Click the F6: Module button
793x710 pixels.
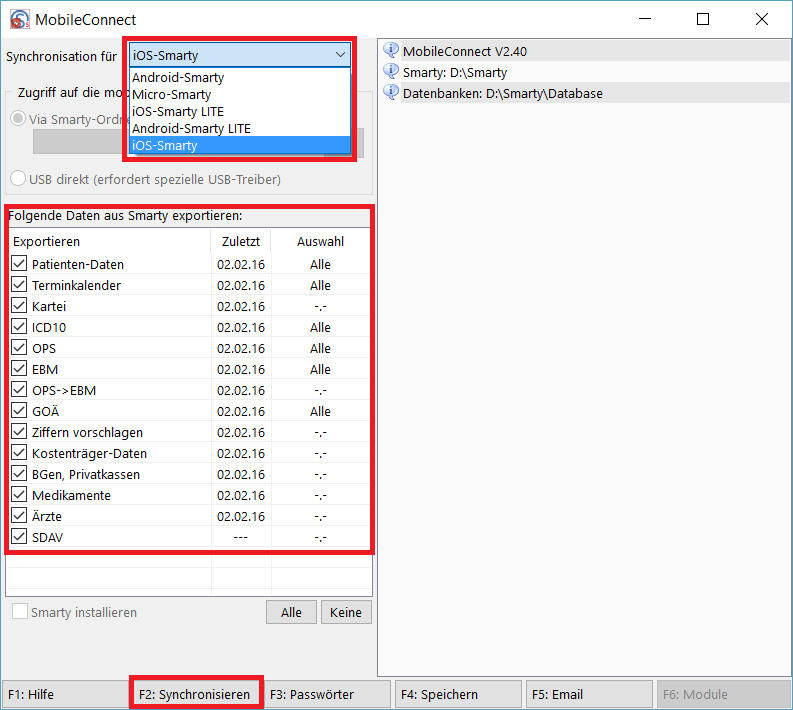pos(723,694)
